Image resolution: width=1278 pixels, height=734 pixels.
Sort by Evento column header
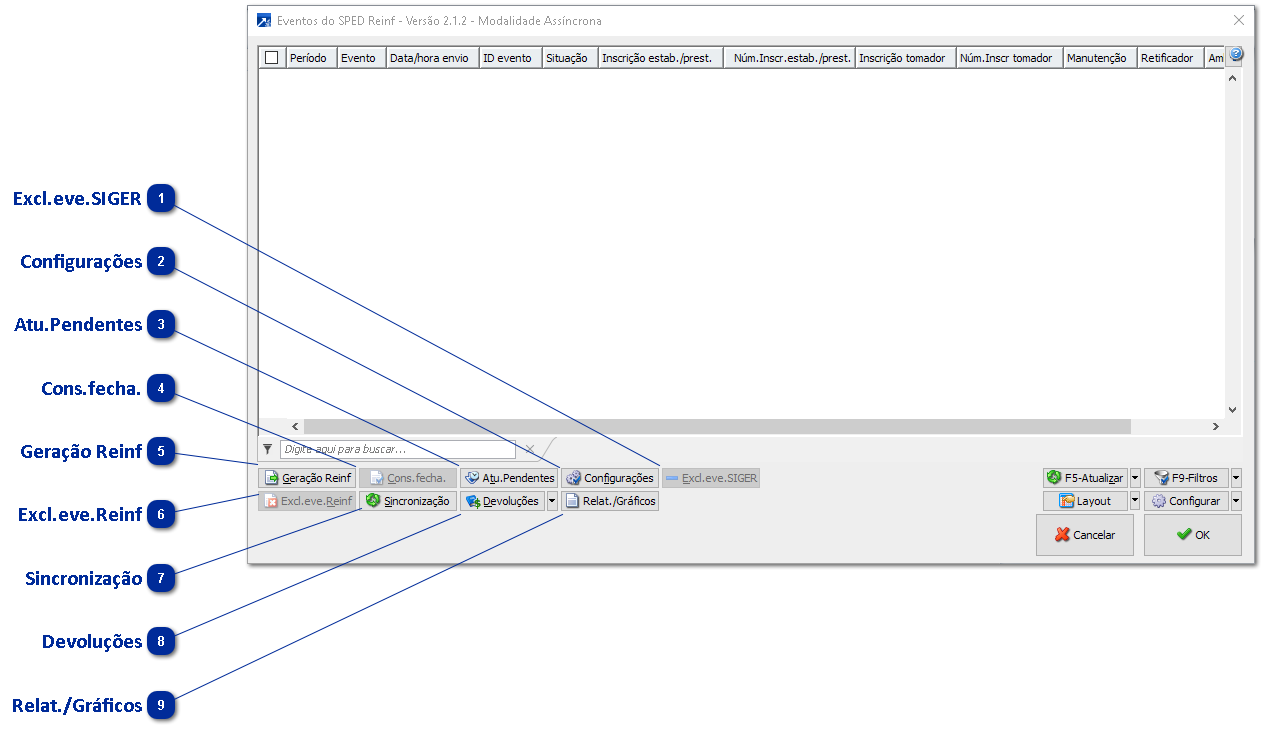click(x=362, y=58)
